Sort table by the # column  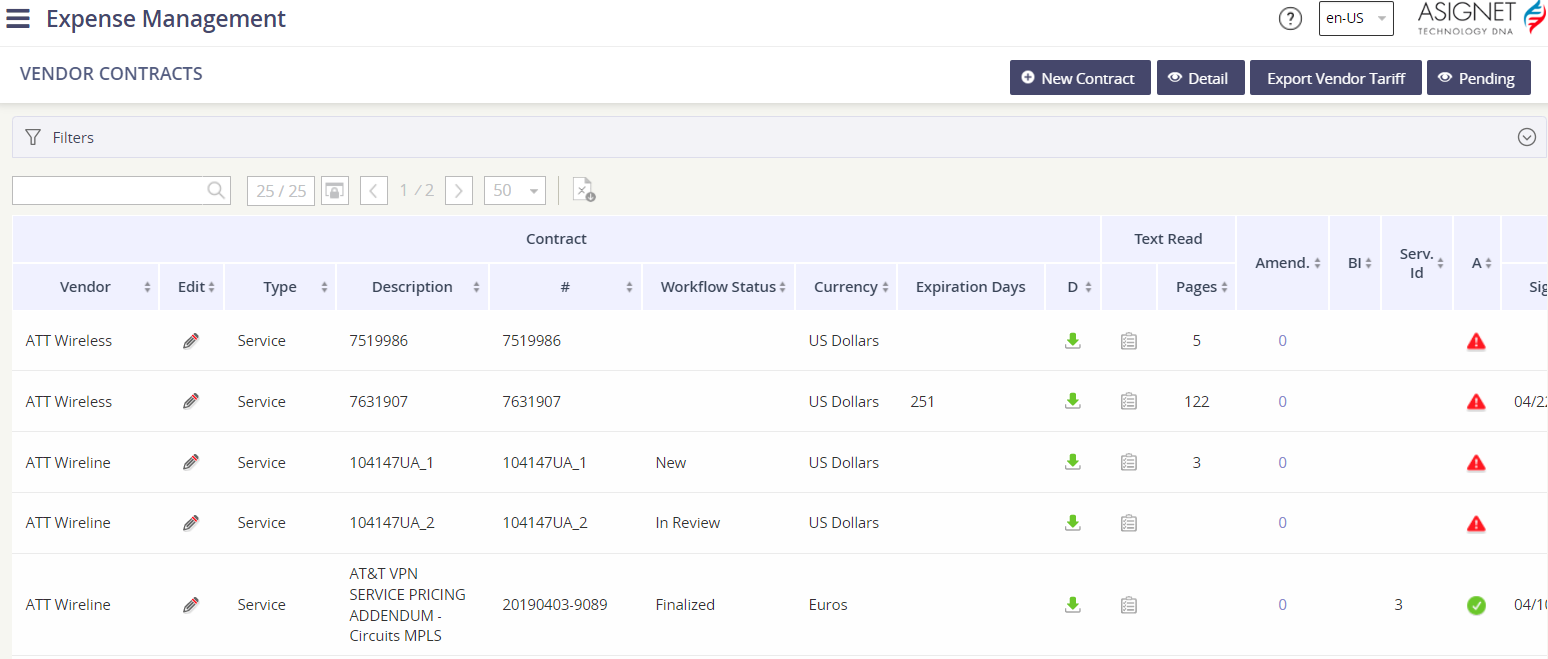point(629,288)
